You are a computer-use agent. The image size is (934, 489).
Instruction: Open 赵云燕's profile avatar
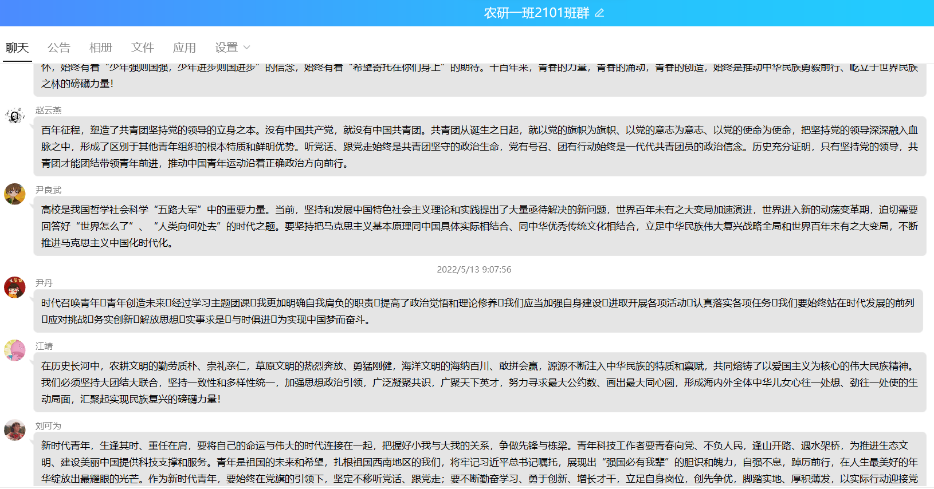[14, 115]
